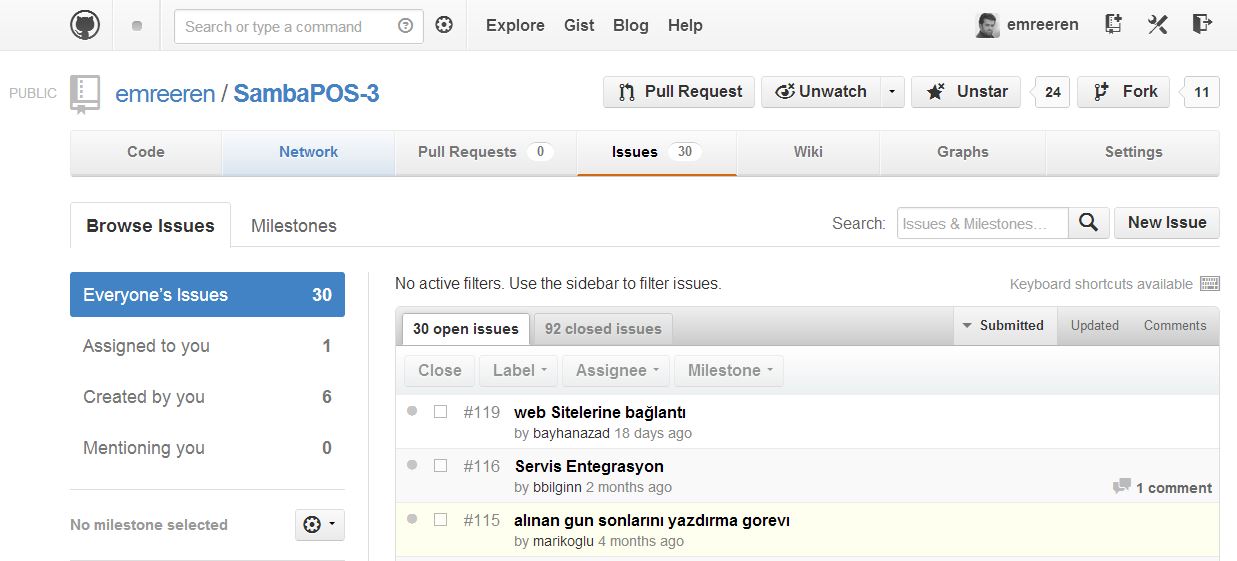Open account settings tools icon
Screen dimensions: 1237x561
(x=1157, y=25)
